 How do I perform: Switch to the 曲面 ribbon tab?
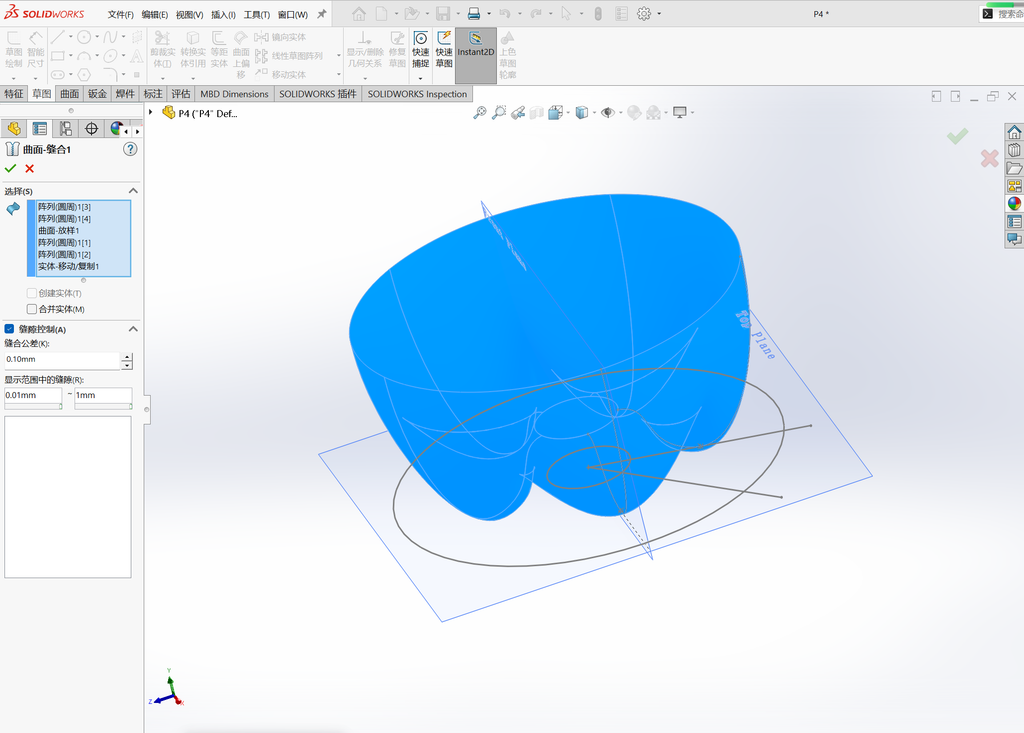point(70,94)
